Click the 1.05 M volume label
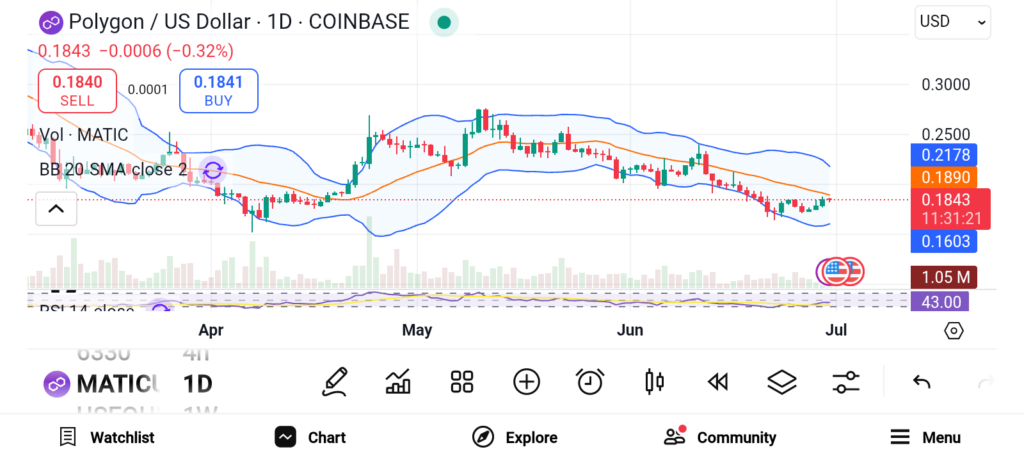 944,277
